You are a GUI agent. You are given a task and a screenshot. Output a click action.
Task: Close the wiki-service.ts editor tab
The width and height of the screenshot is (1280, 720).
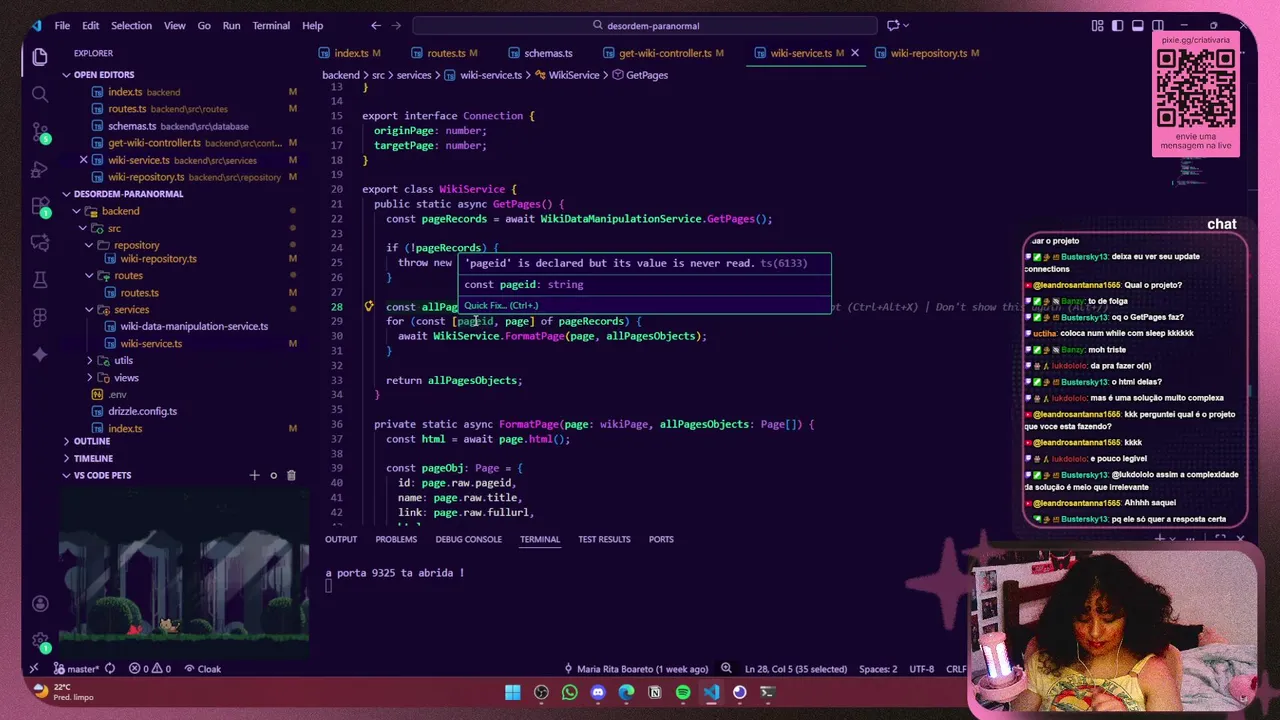point(855,53)
